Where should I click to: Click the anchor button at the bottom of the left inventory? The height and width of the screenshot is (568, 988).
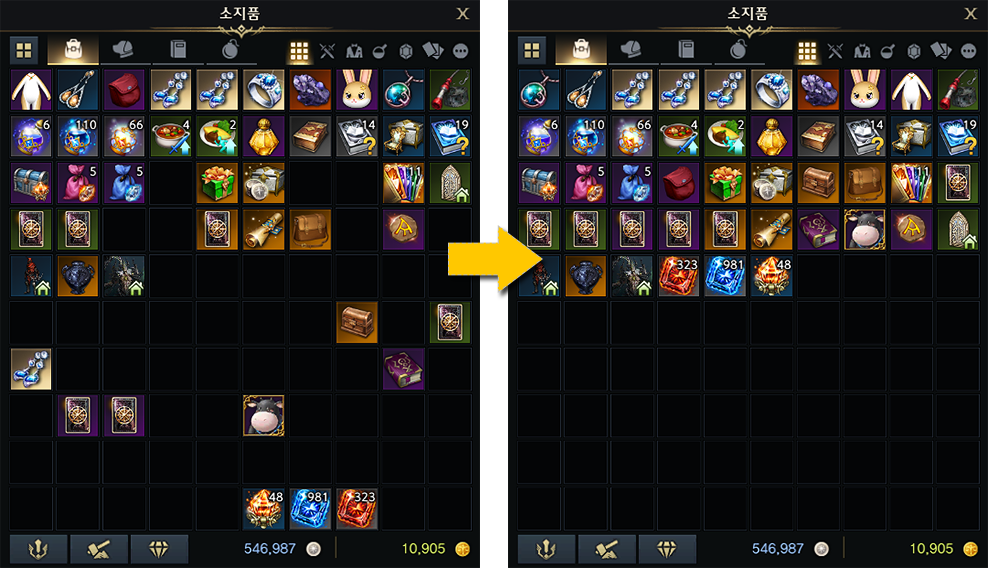click(x=38, y=549)
